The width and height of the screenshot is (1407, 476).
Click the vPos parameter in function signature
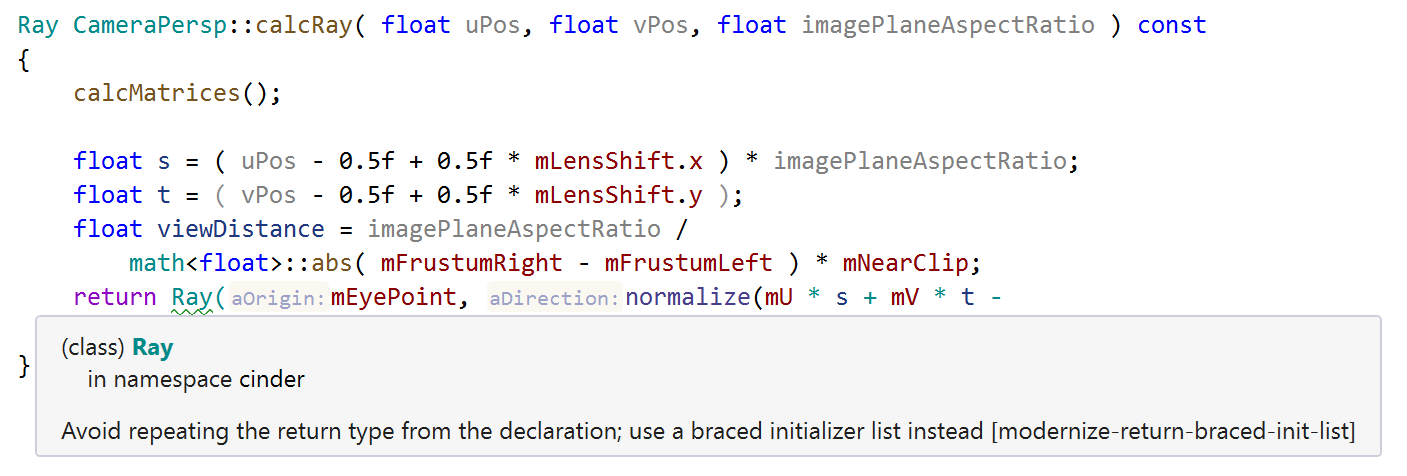tap(660, 25)
